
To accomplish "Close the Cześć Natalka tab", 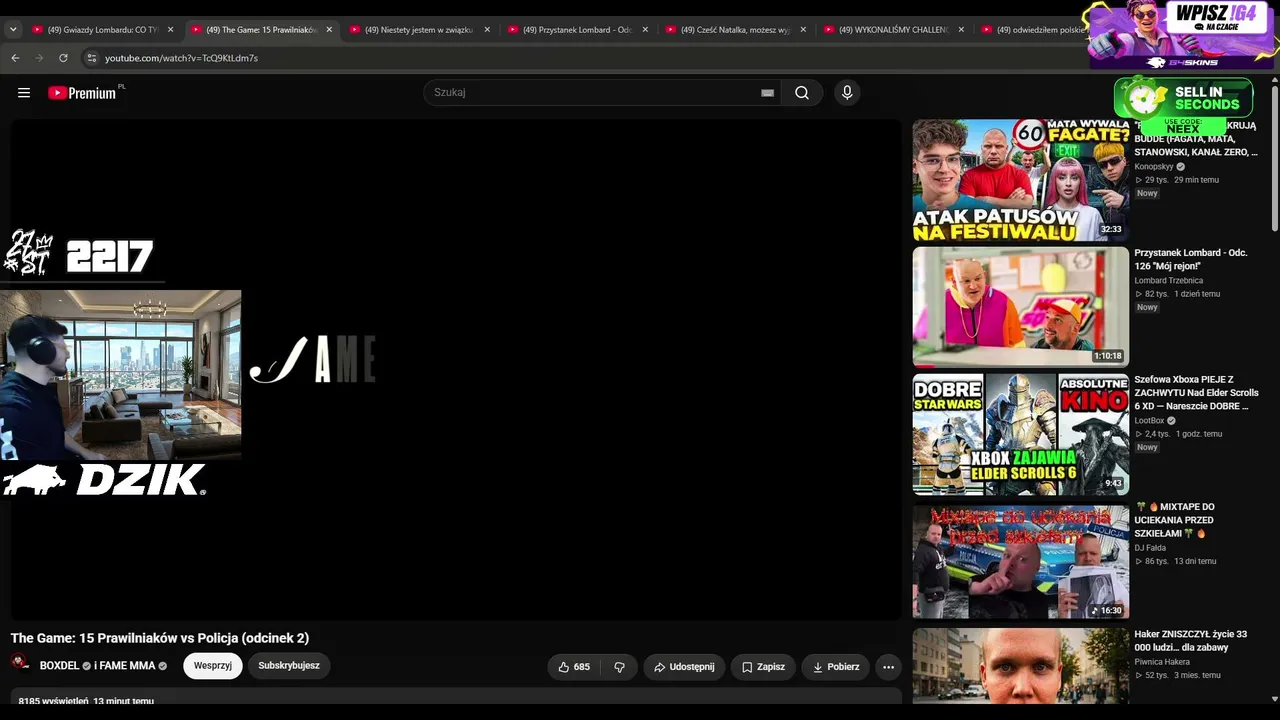I will [803, 30].
